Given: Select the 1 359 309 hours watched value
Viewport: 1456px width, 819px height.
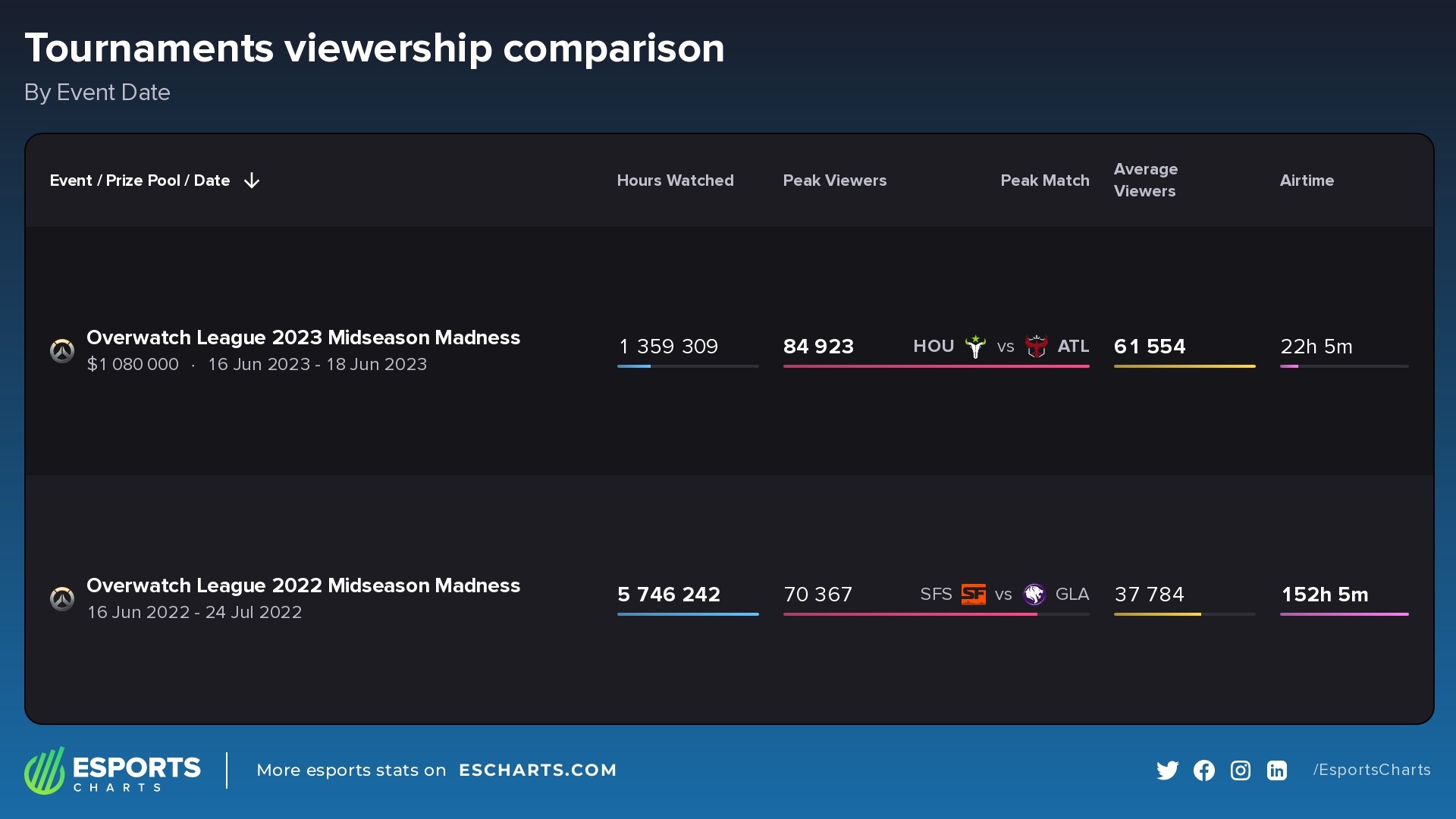Looking at the screenshot, I should click(668, 347).
